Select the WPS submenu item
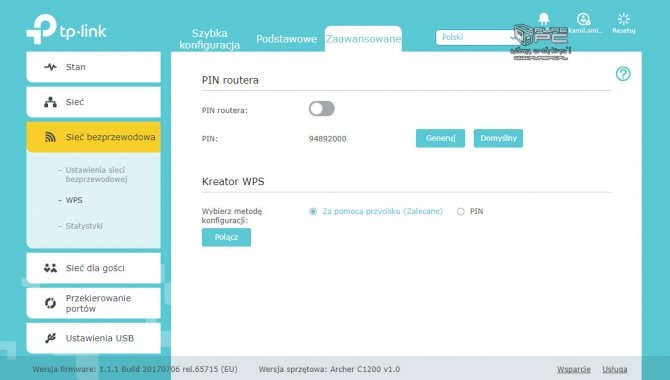Image resolution: width=670 pixels, height=380 pixels. click(x=73, y=200)
